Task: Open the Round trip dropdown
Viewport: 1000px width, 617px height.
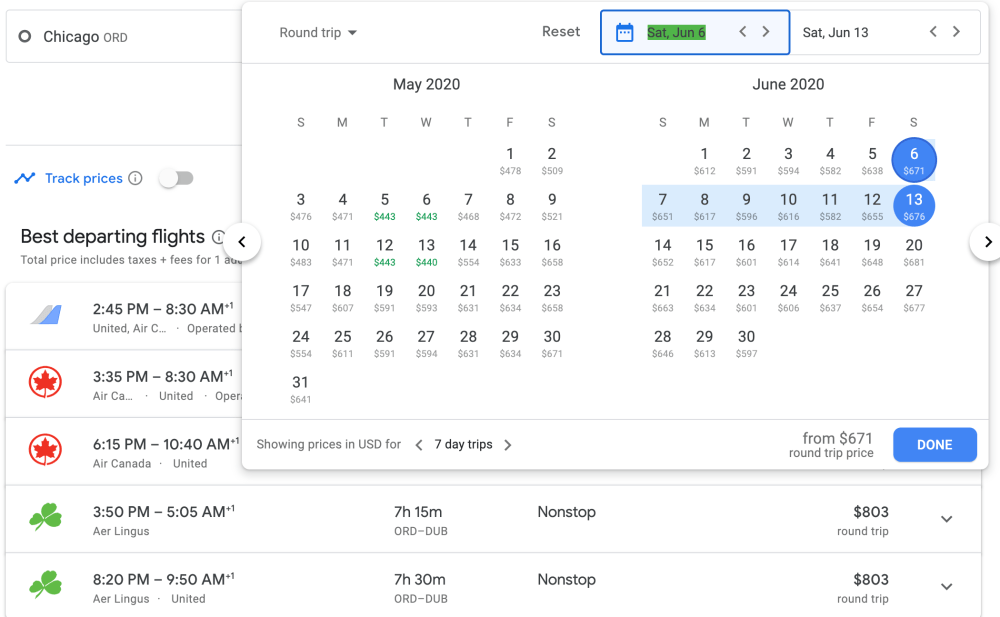Action: coord(318,33)
